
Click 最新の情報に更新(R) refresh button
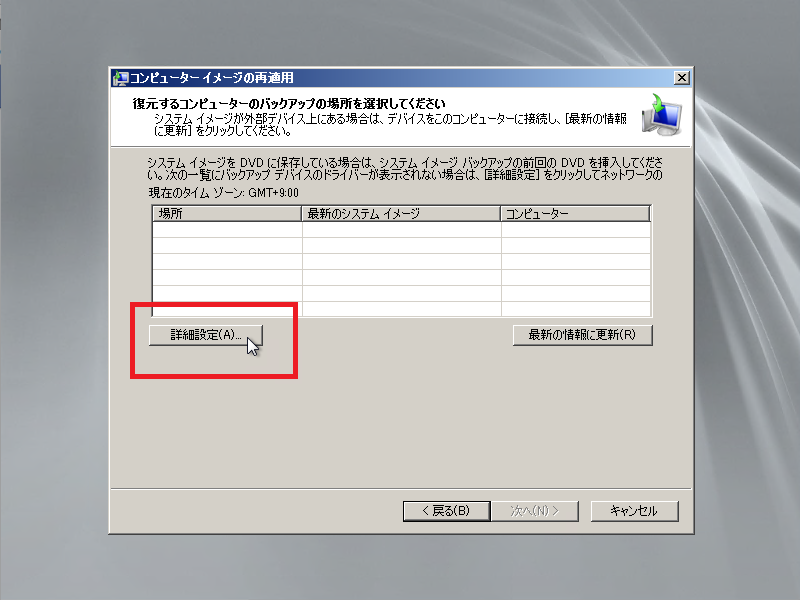(x=582, y=335)
